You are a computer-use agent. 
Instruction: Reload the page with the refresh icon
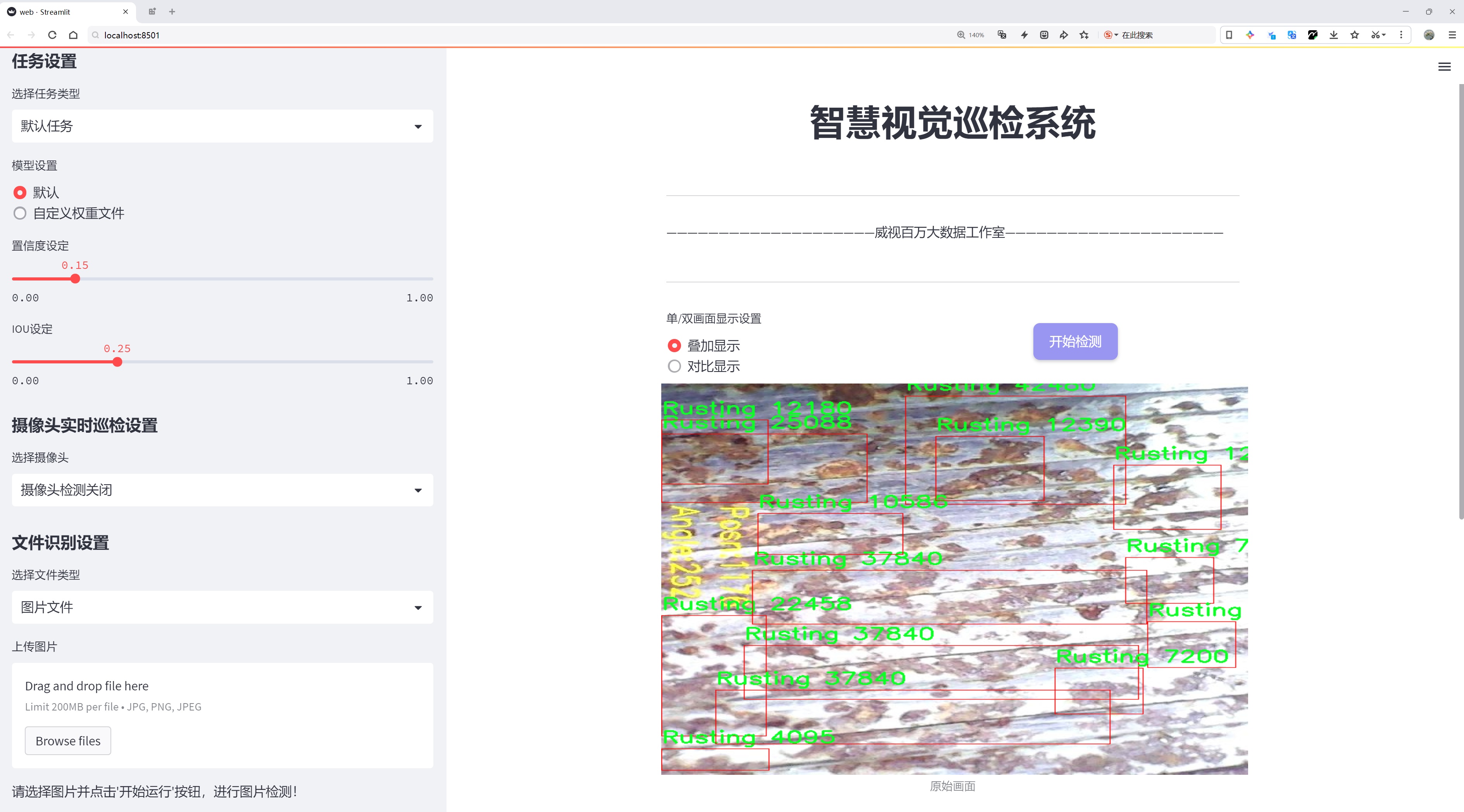pos(52,35)
